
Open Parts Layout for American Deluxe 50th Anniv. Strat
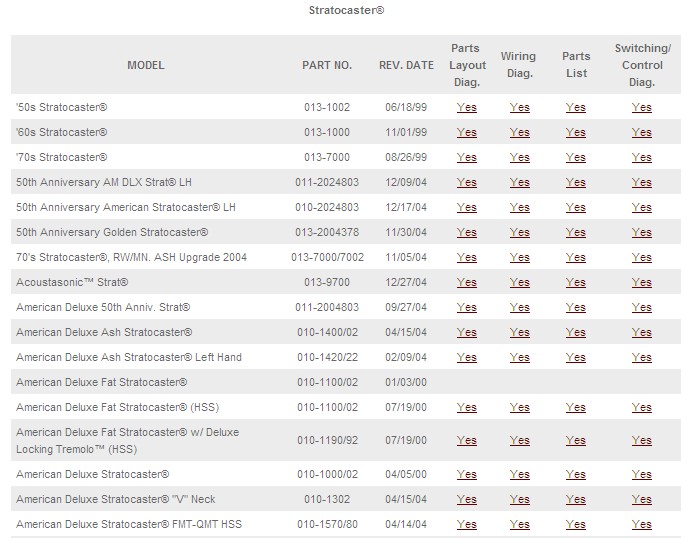tap(466, 307)
